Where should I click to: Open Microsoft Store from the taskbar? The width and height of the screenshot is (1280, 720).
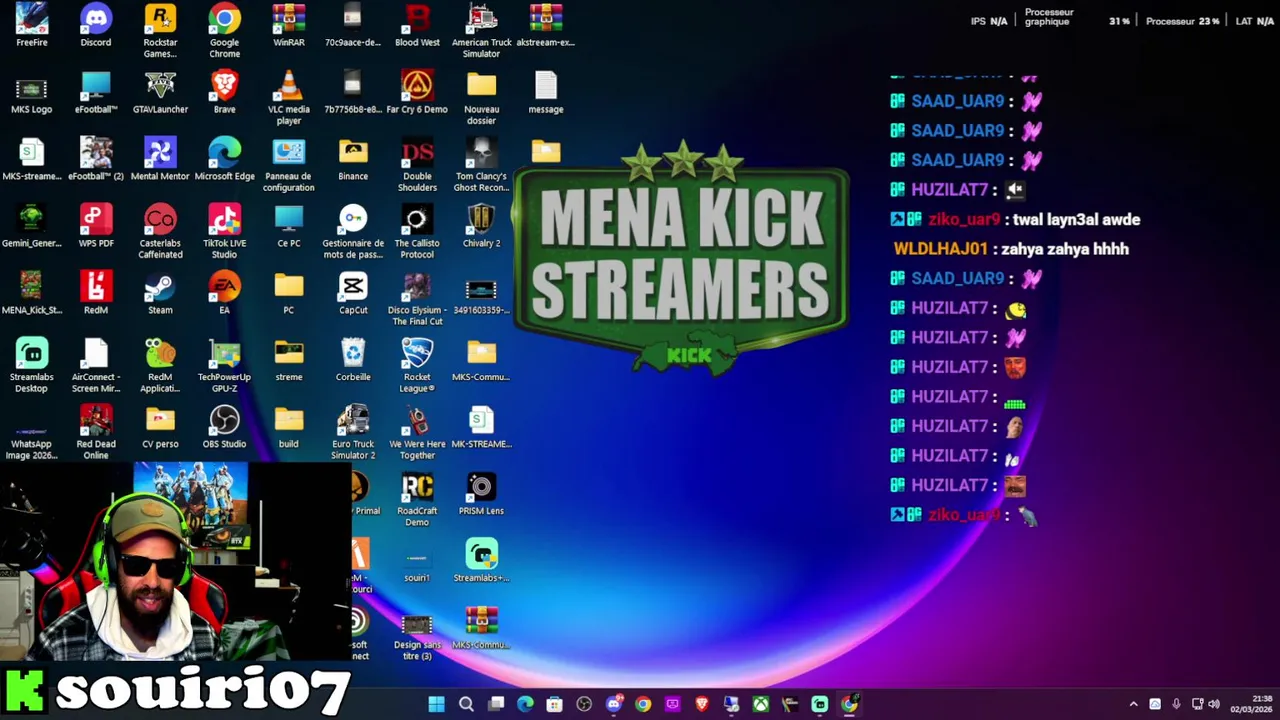555,704
